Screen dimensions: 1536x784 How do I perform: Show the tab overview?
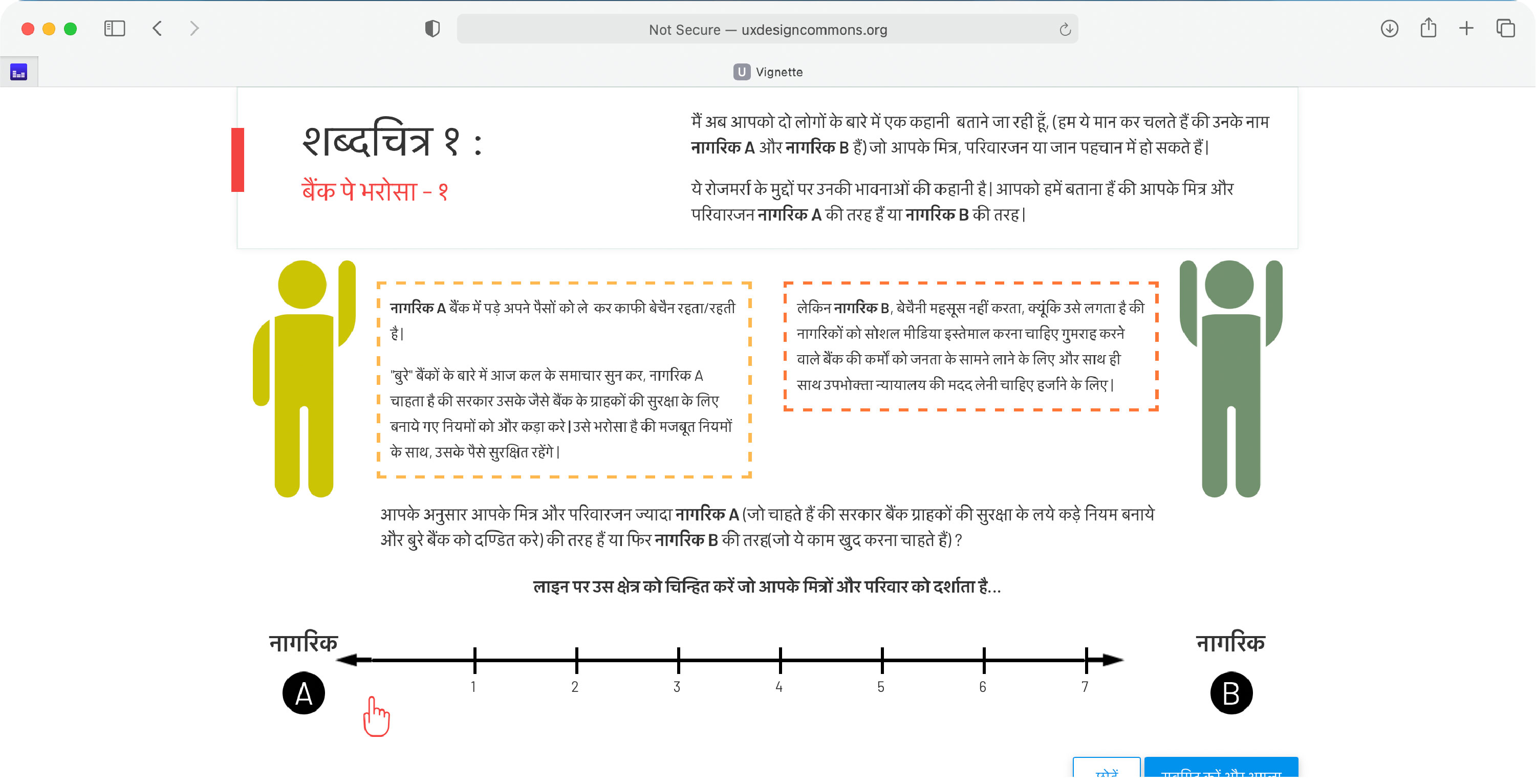[x=1505, y=28]
